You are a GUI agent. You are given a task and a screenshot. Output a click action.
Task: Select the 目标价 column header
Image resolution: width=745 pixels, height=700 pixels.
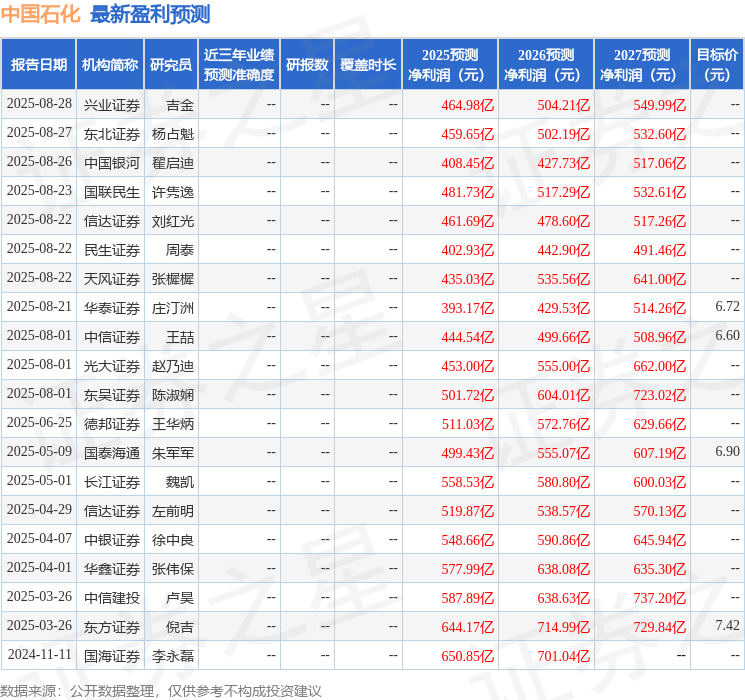pyautogui.click(x=717, y=65)
